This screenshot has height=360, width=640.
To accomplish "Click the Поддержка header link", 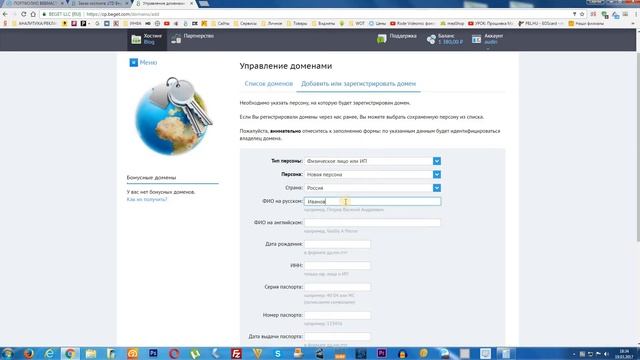I will coord(403,36).
